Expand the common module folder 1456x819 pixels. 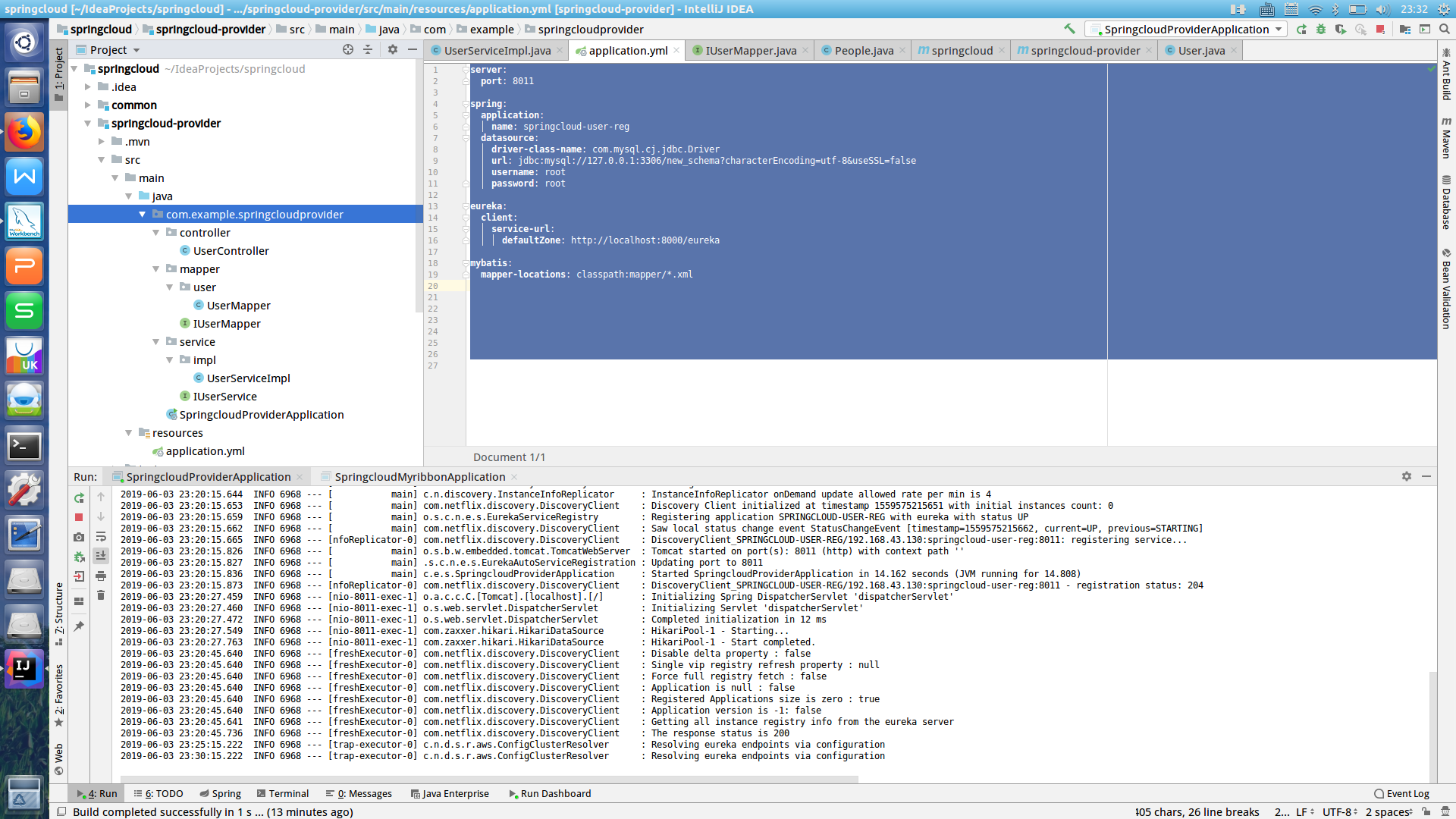(x=88, y=105)
